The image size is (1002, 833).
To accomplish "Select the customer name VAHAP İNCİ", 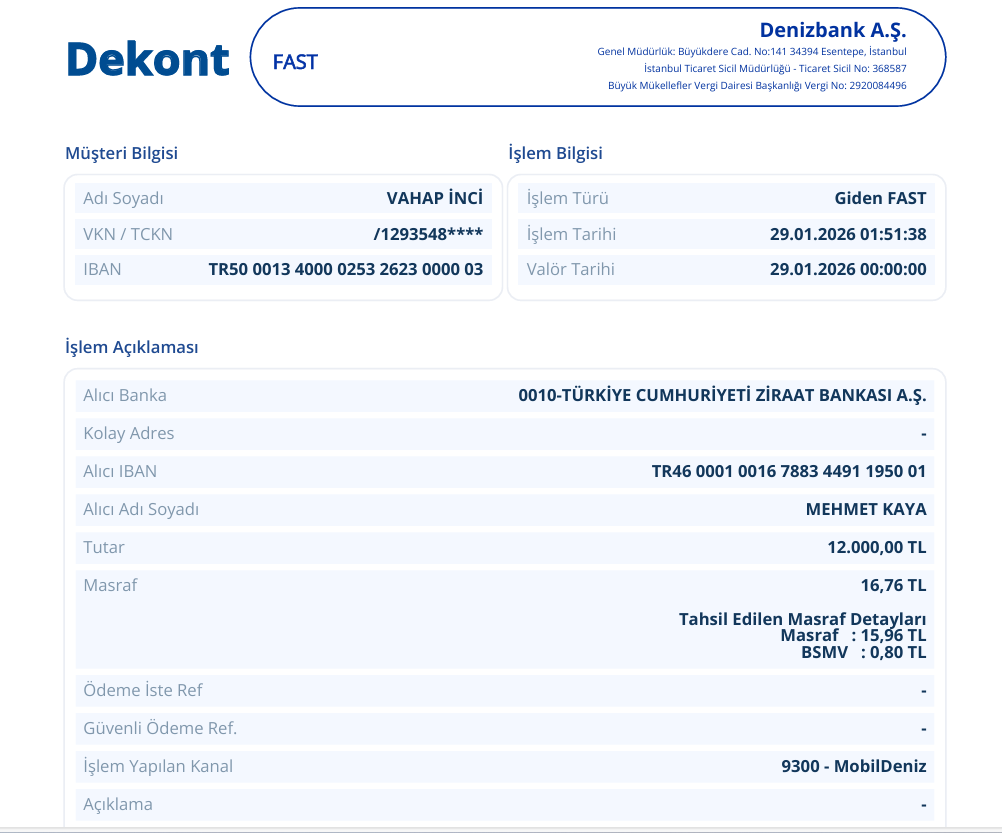I will point(435,198).
